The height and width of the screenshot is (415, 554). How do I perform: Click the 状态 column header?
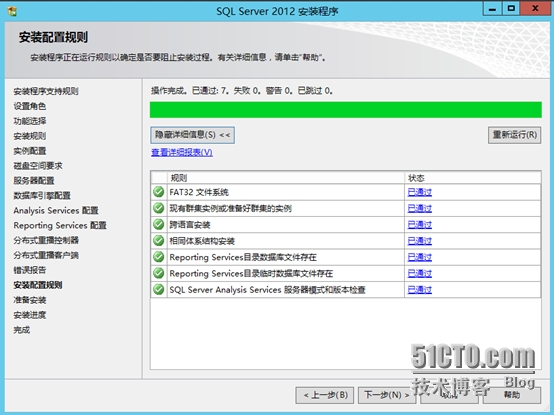tap(473, 178)
